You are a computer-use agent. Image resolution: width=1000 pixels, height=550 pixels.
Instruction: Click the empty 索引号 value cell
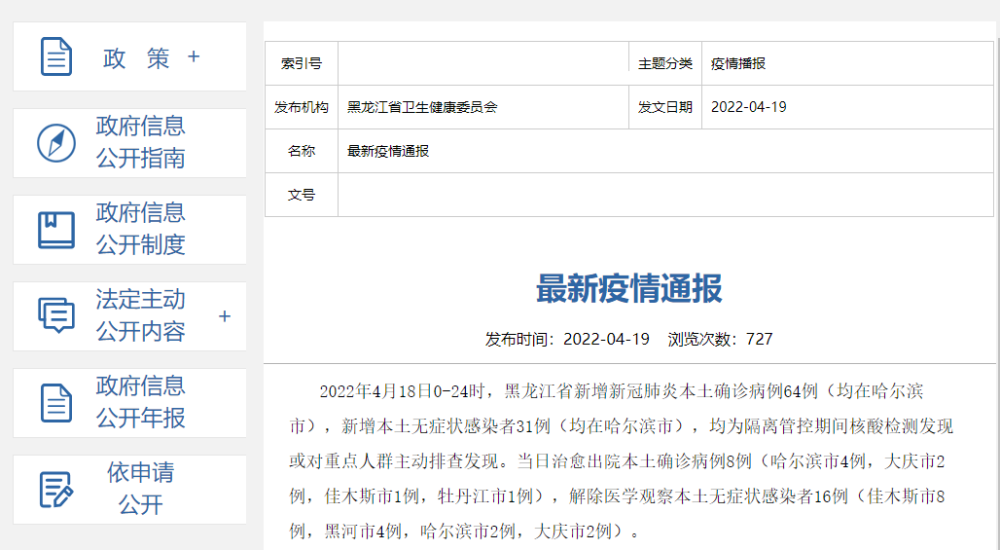(483, 63)
